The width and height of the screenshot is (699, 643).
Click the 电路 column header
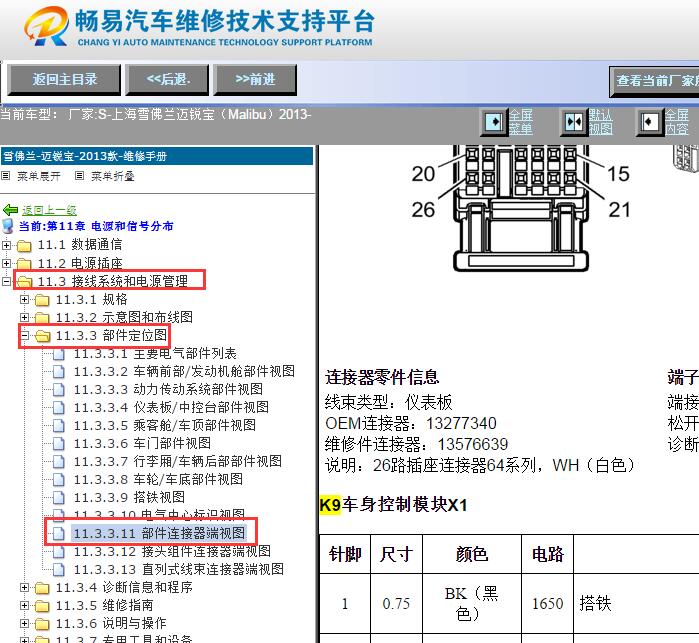pyautogui.click(x=547, y=554)
